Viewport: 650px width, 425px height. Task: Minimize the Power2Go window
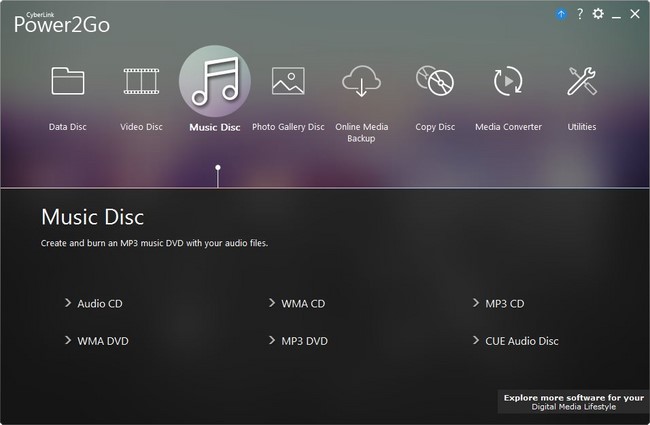(616, 15)
